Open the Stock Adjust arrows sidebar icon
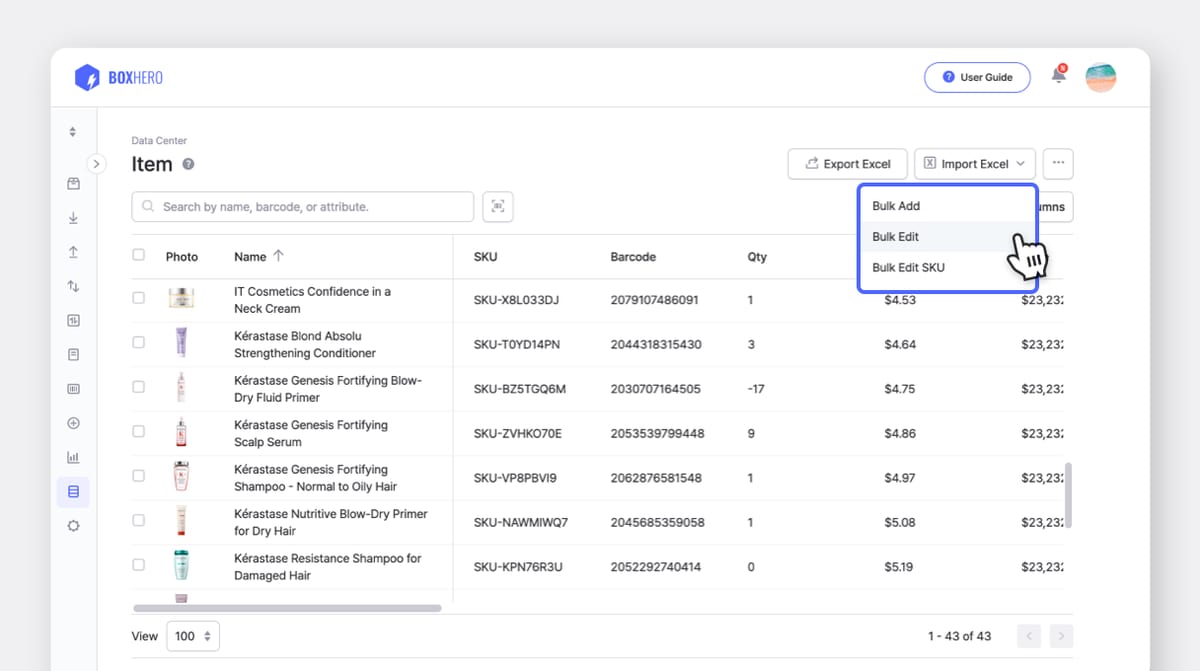This screenshot has height=671, width=1200. [x=72, y=286]
